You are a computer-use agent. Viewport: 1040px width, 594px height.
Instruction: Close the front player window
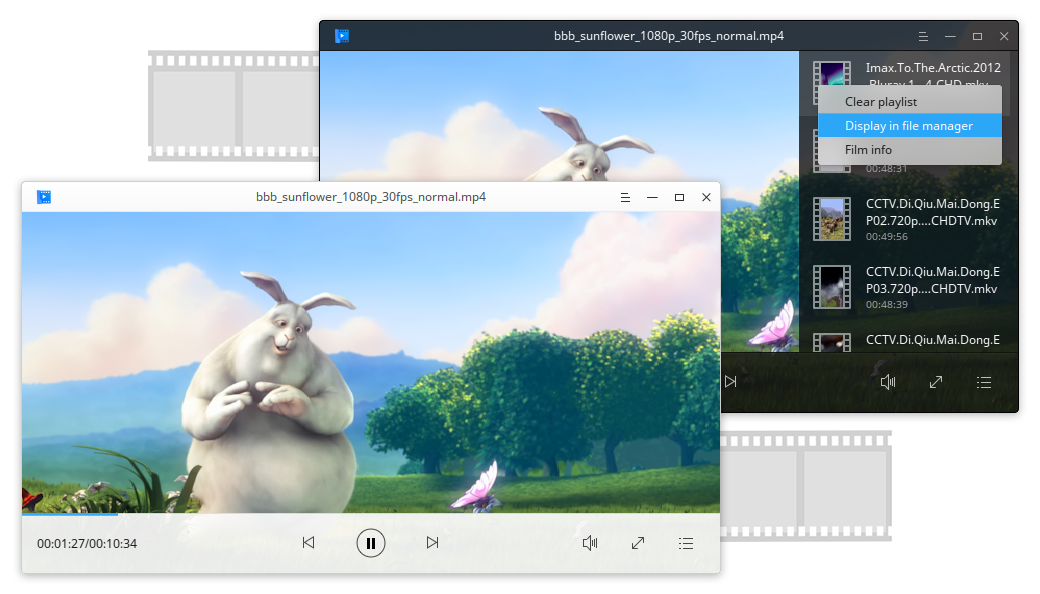[706, 198]
